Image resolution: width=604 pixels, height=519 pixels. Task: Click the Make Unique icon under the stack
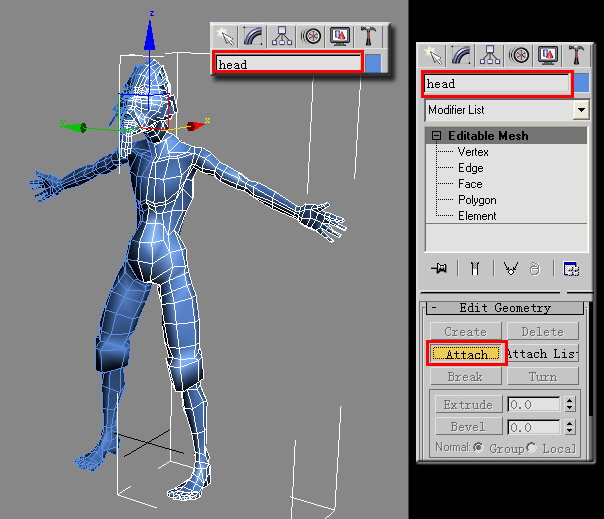pyautogui.click(x=510, y=268)
